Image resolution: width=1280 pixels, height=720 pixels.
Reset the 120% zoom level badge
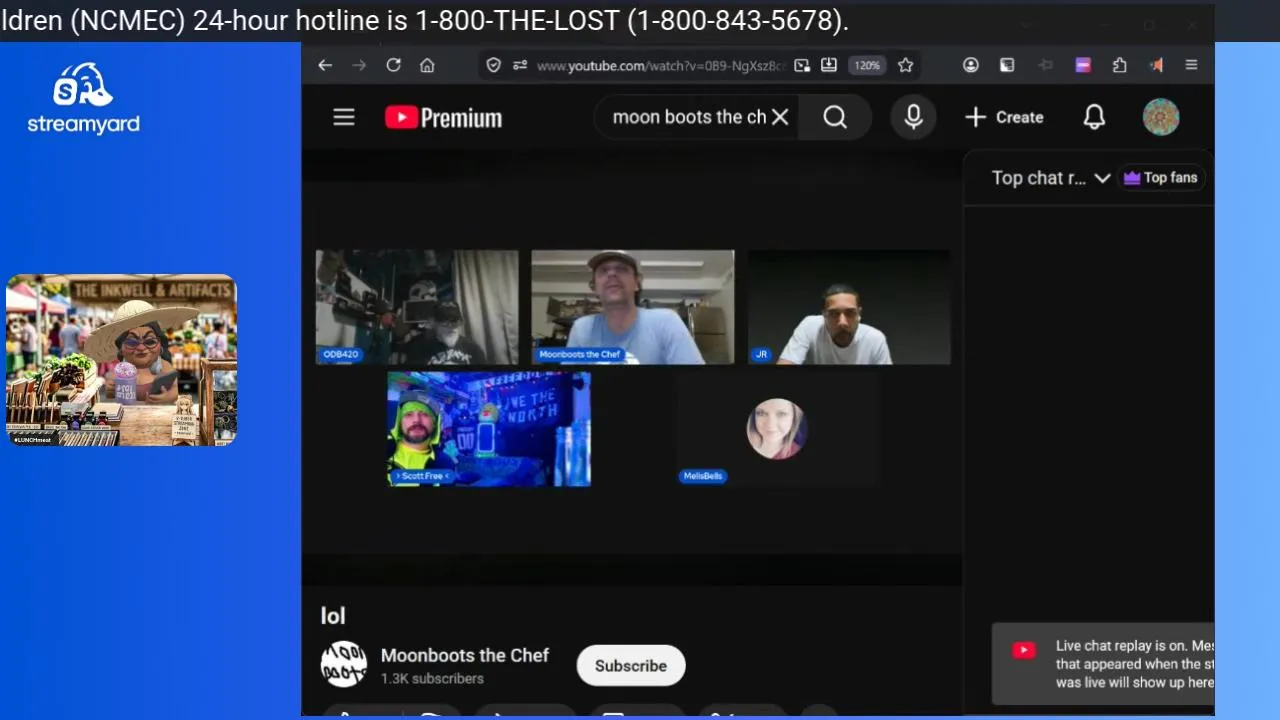pos(867,65)
